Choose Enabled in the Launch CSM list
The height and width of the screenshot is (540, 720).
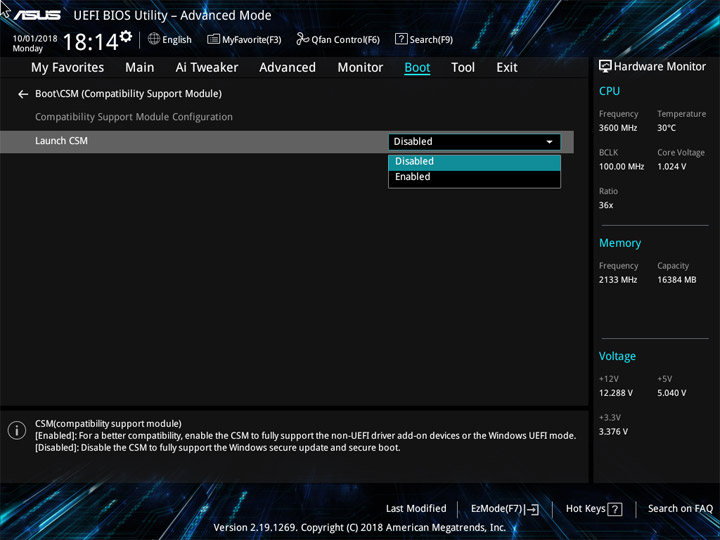474,177
